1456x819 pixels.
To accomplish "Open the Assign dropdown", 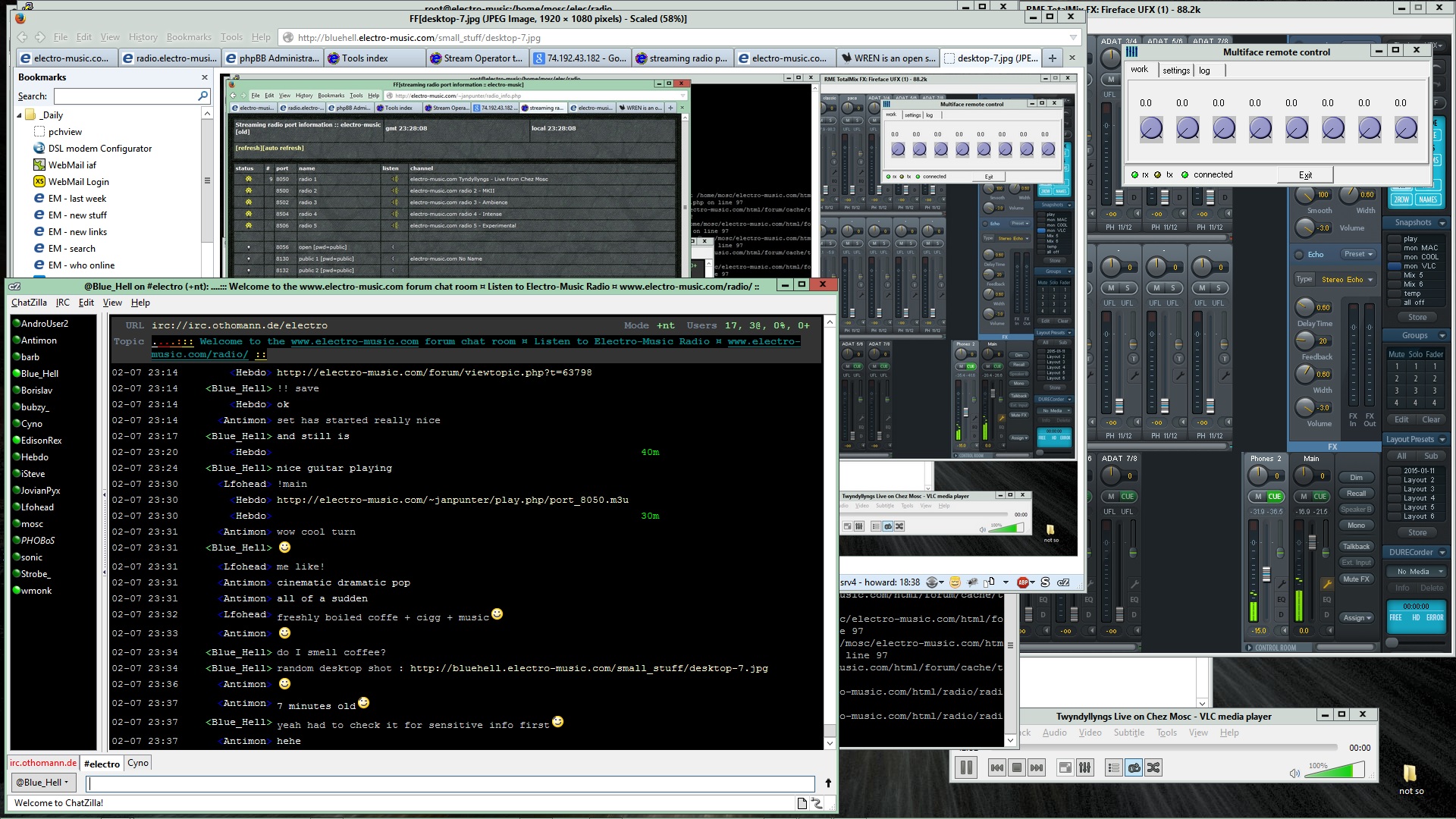I will point(1357,618).
